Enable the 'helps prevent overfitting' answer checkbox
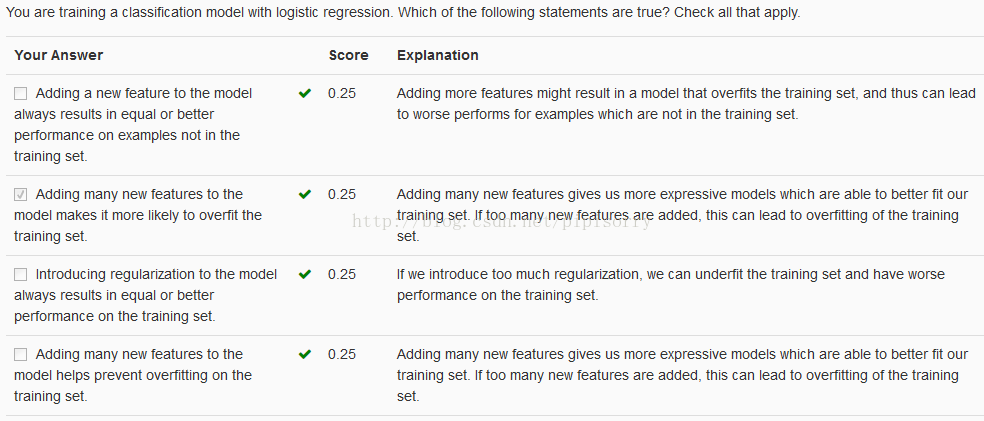The width and height of the screenshot is (984, 421). pos(21,354)
